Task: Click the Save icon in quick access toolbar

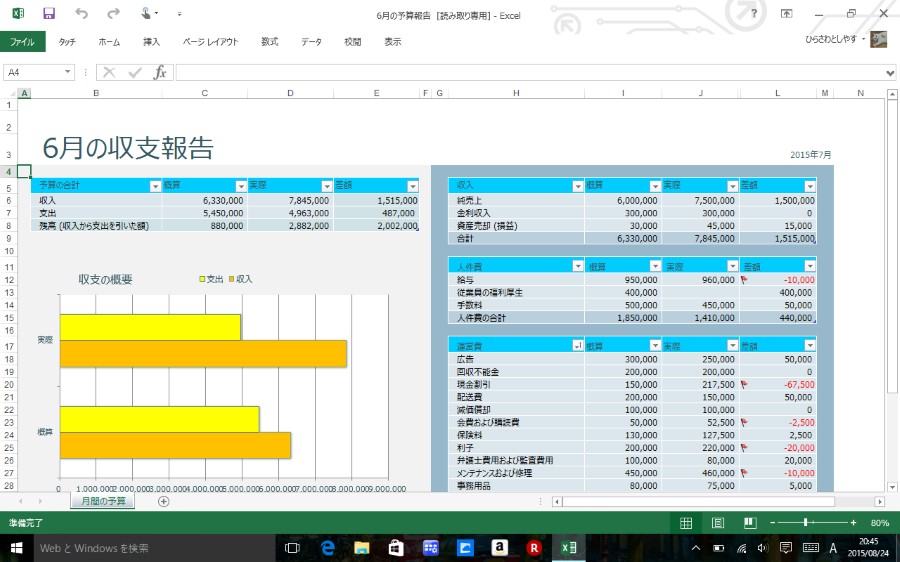Action: [x=49, y=14]
